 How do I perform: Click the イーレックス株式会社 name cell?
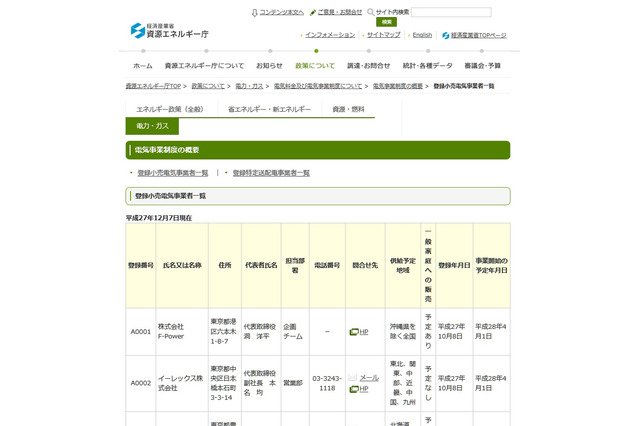180,383
